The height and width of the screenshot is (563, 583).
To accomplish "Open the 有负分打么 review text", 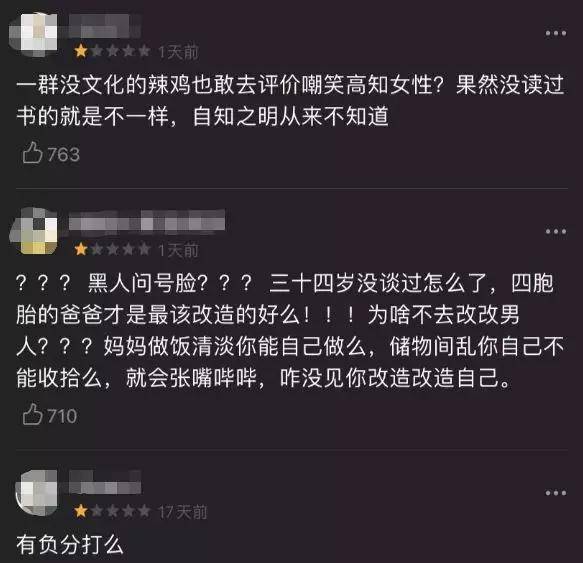I will point(70,544).
